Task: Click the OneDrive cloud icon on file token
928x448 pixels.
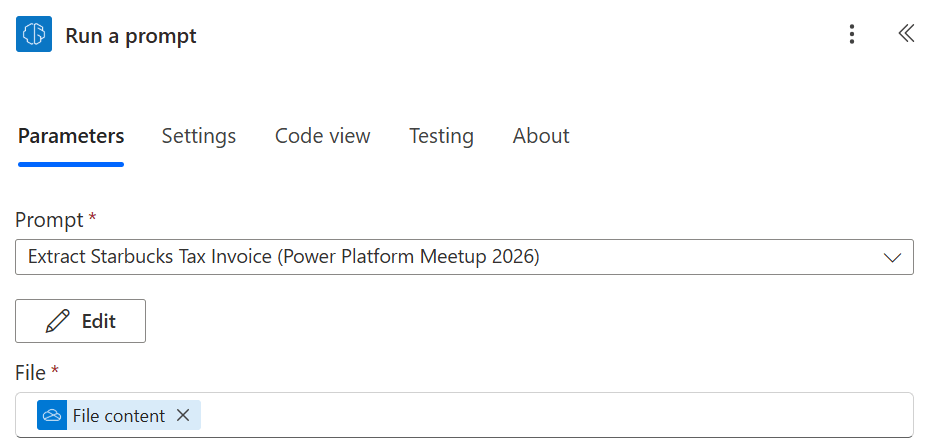Action: [x=52, y=415]
